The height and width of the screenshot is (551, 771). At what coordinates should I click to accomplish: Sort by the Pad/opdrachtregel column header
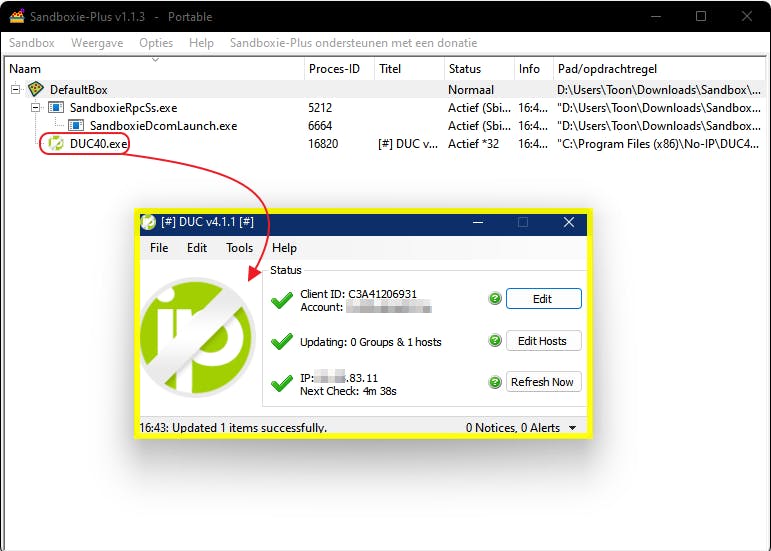pyautogui.click(x=659, y=69)
